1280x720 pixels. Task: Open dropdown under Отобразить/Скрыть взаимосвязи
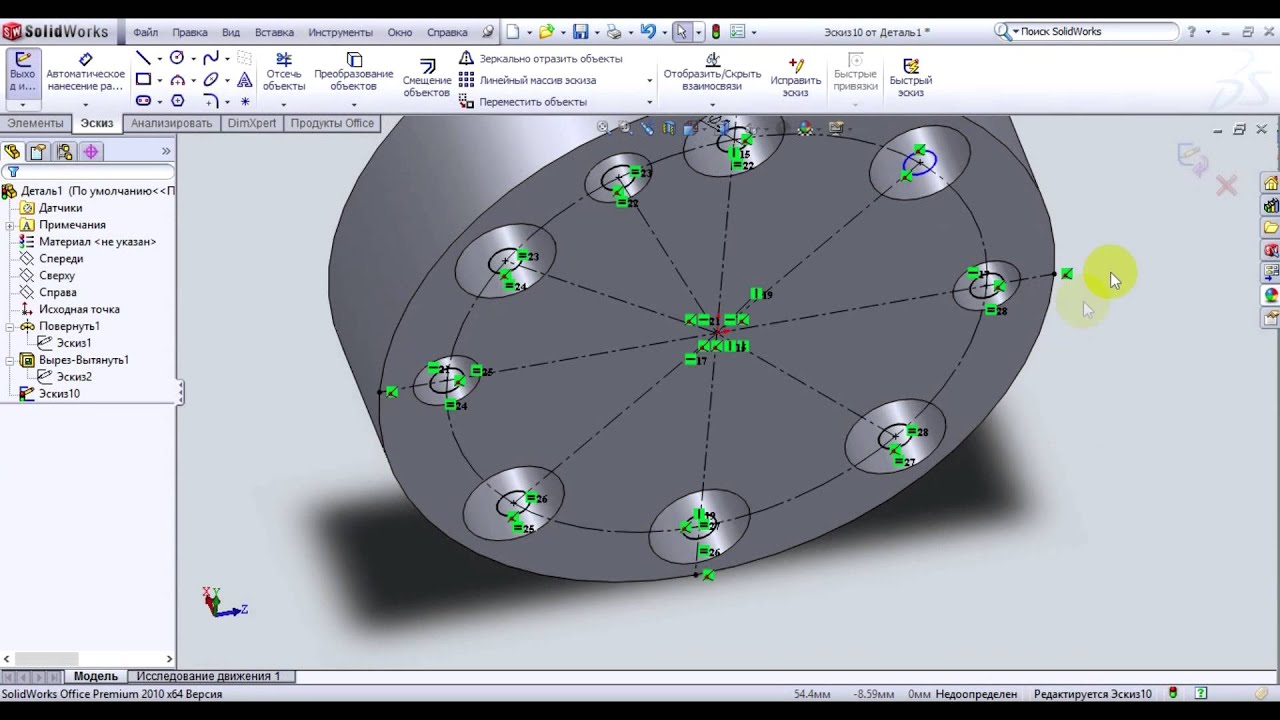click(x=712, y=104)
